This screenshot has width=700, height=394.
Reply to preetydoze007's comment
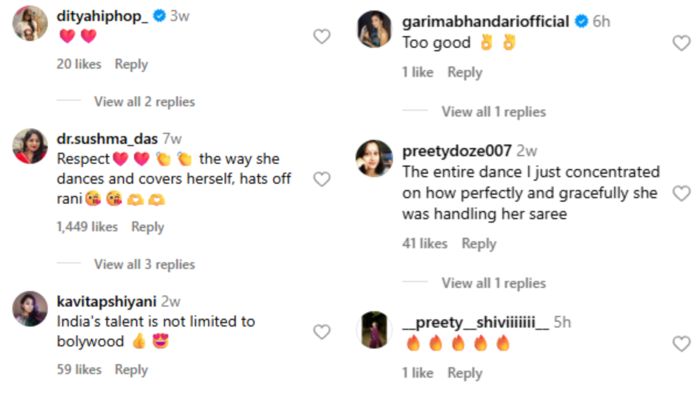tap(479, 244)
